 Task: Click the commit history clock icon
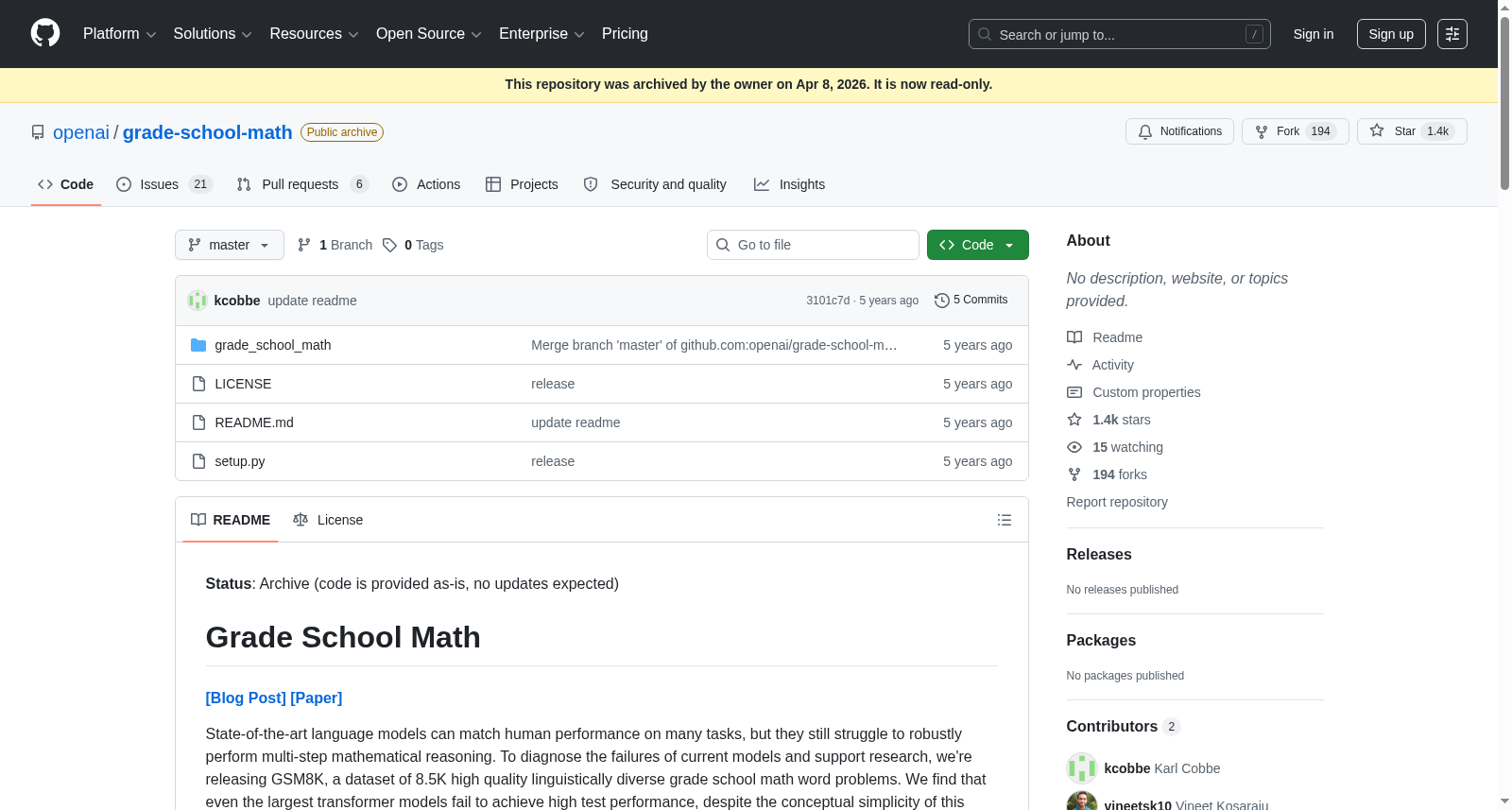tap(941, 301)
